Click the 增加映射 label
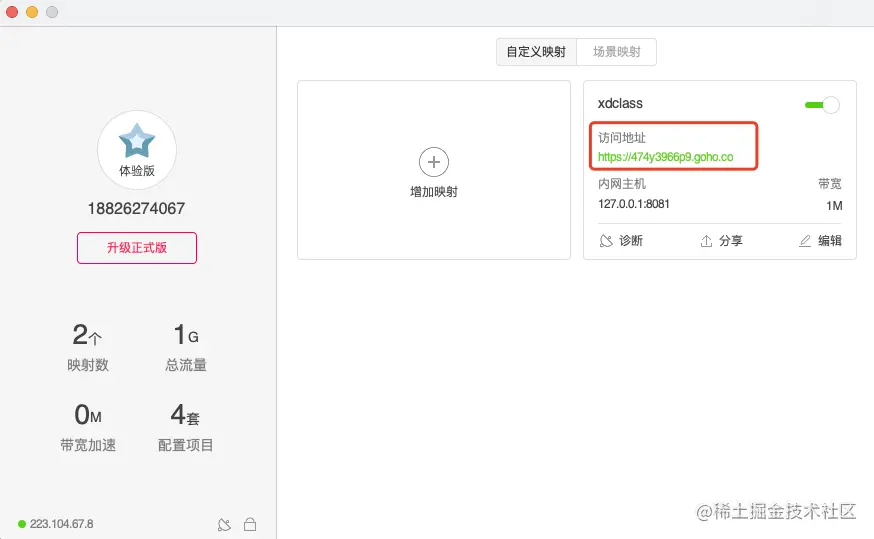Image resolution: width=874 pixels, height=539 pixels. [434, 191]
